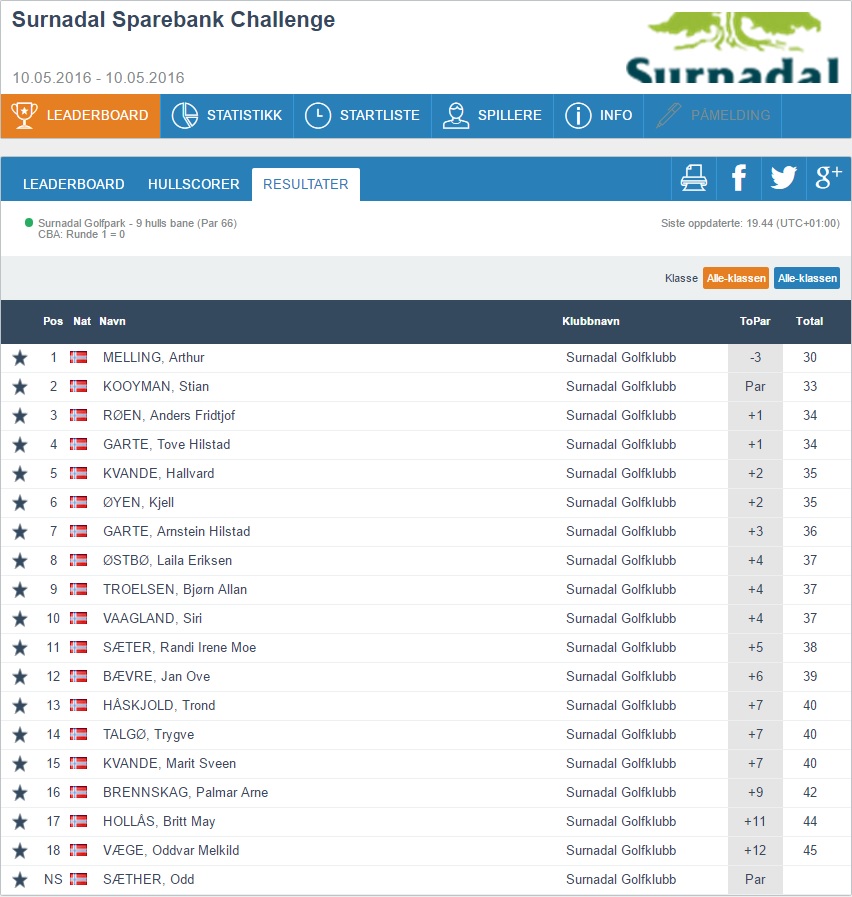Toggle the favorite star for MELLING, Arthur
Screen dimensions: 852x897
pyautogui.click(x=20, y=357)
